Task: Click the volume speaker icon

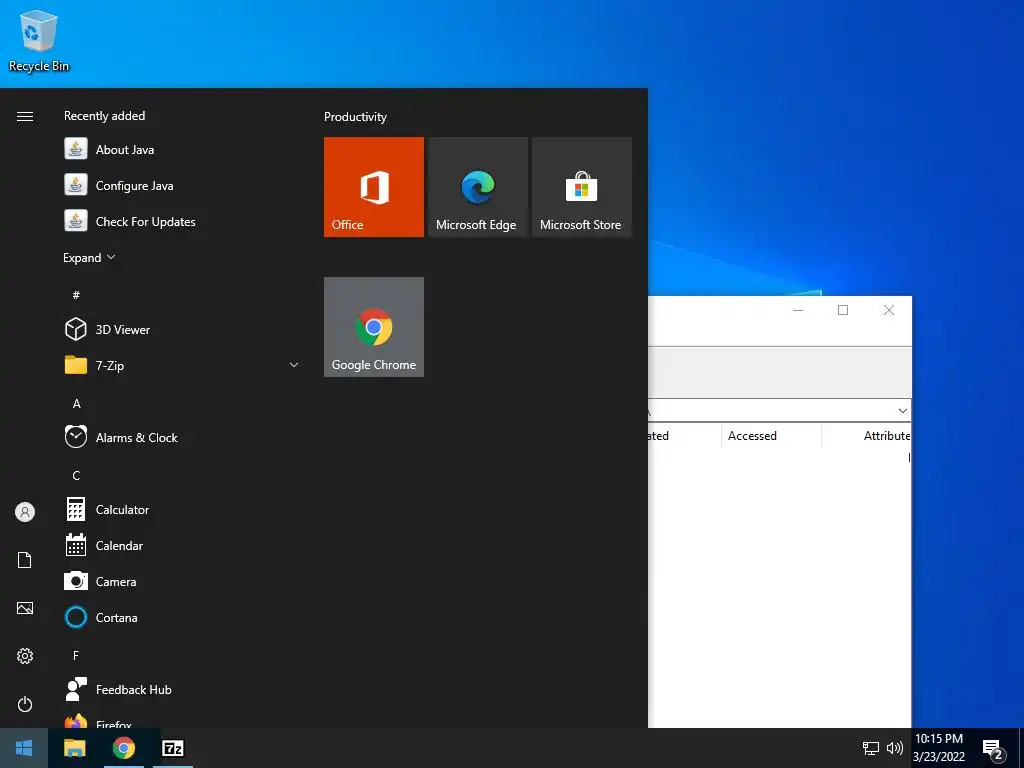Action: point(895,748)
